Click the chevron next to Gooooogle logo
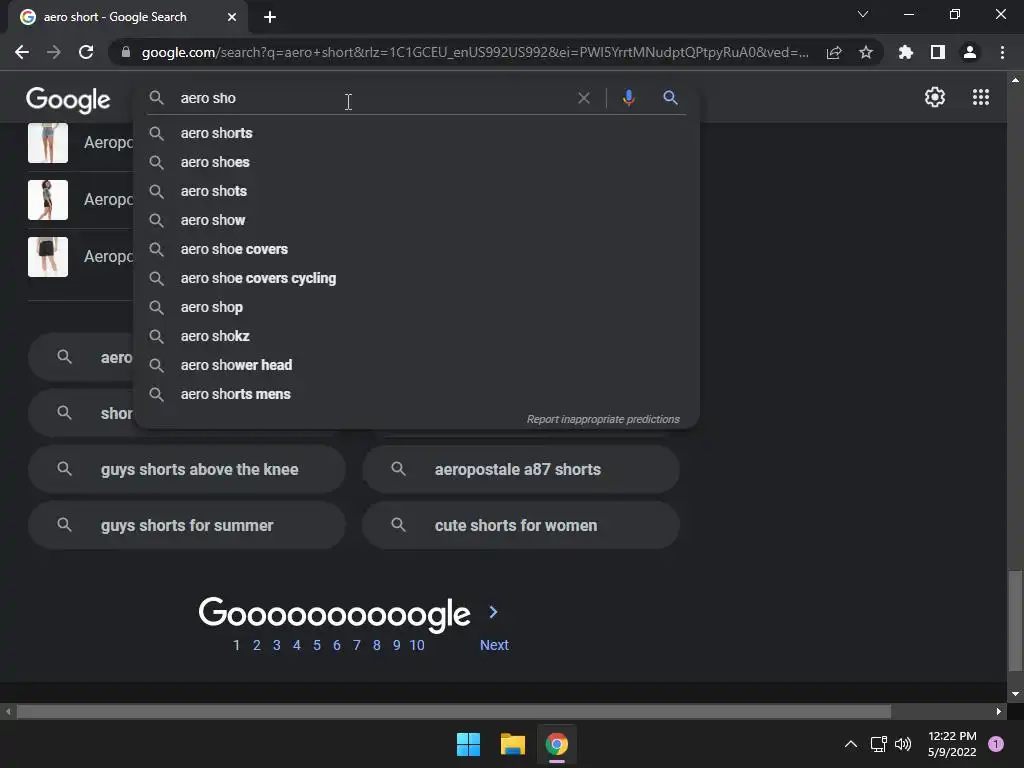This screenshot has height=768, width=1024. pyautogui.click(x=494, y=612)
